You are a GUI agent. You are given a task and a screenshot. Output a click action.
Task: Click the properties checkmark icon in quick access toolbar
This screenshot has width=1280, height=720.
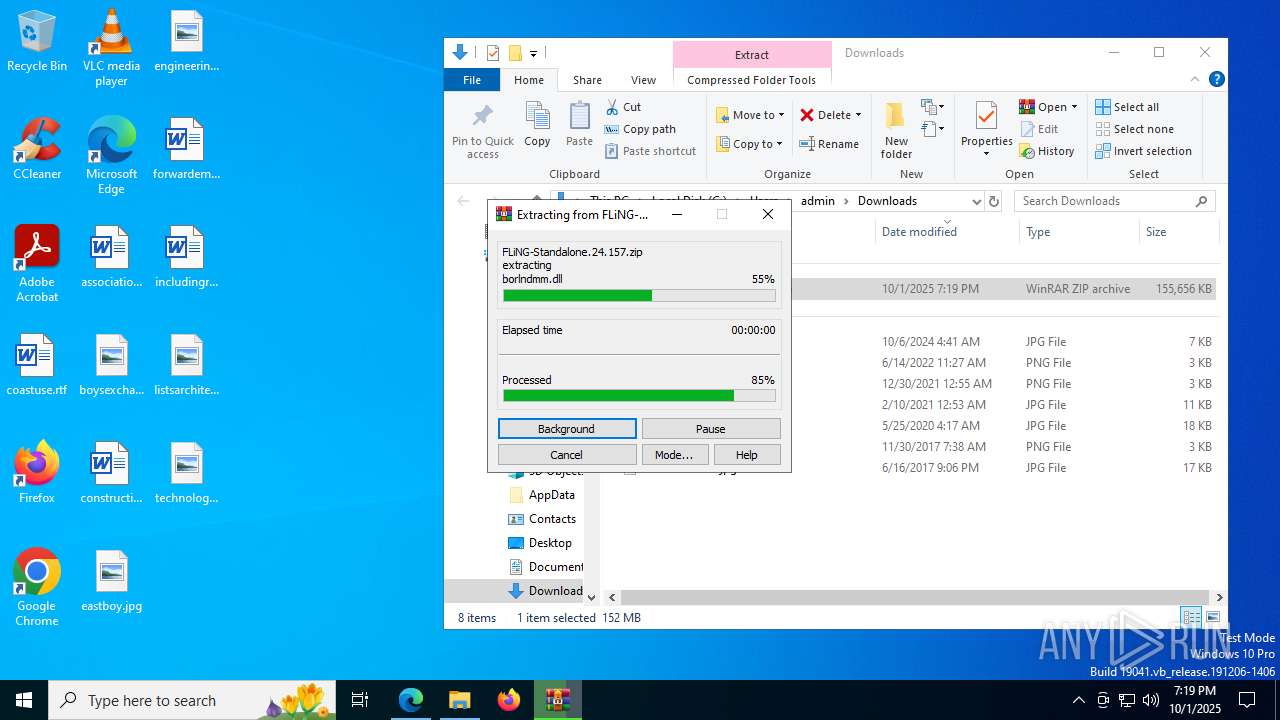tap(493, 53)
